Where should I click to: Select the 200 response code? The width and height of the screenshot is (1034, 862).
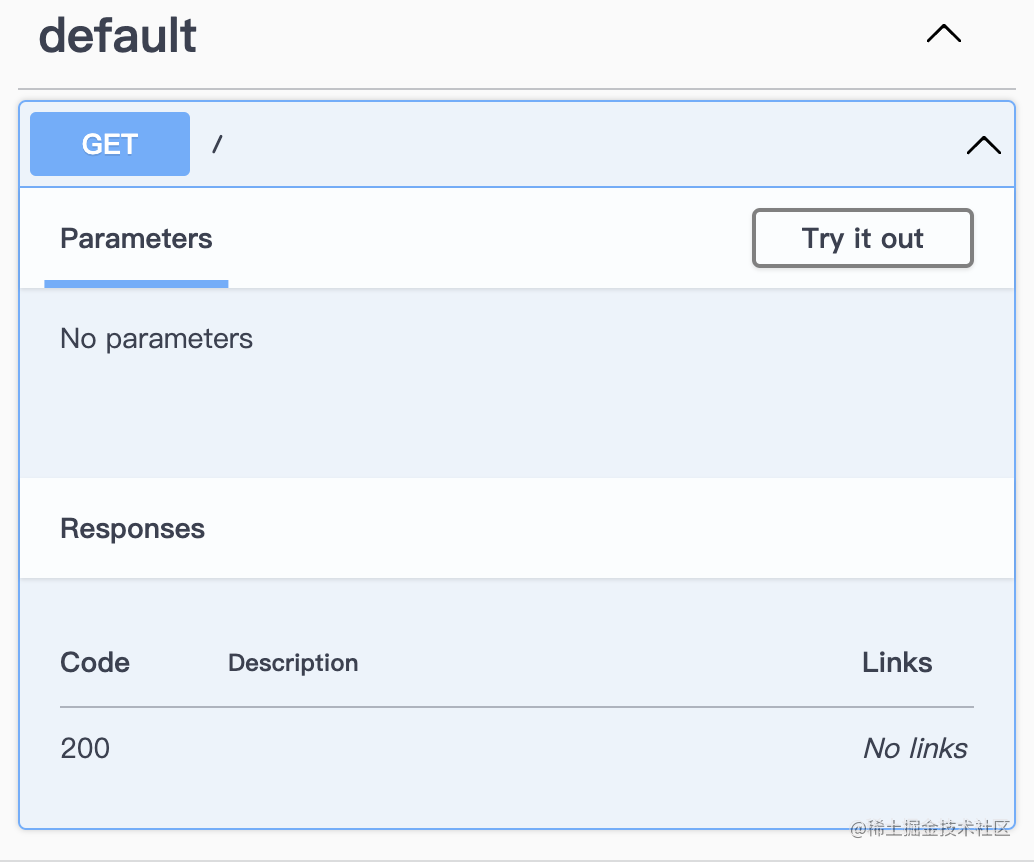click(85, 748)
